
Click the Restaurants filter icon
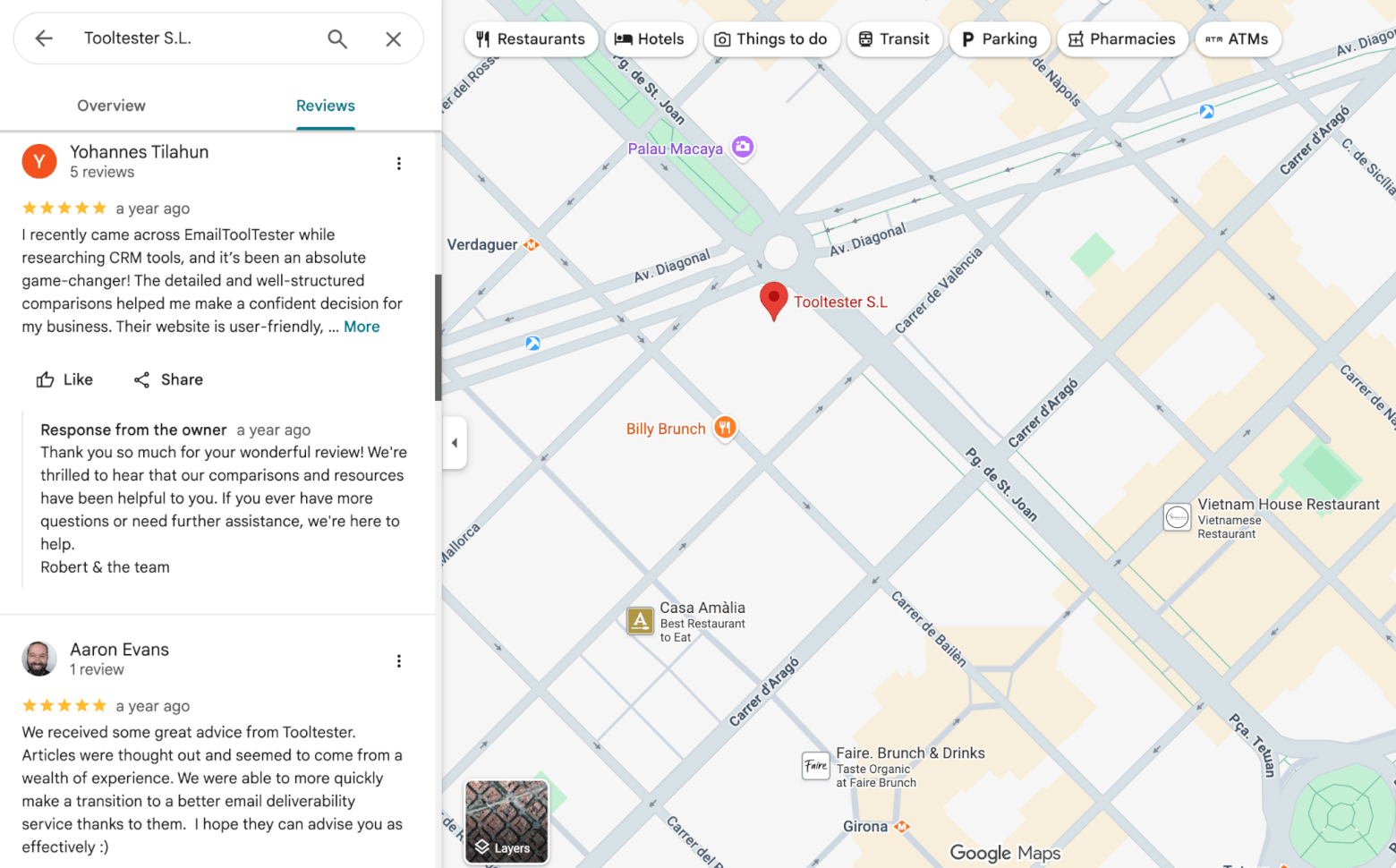click(x=483, y=38)
